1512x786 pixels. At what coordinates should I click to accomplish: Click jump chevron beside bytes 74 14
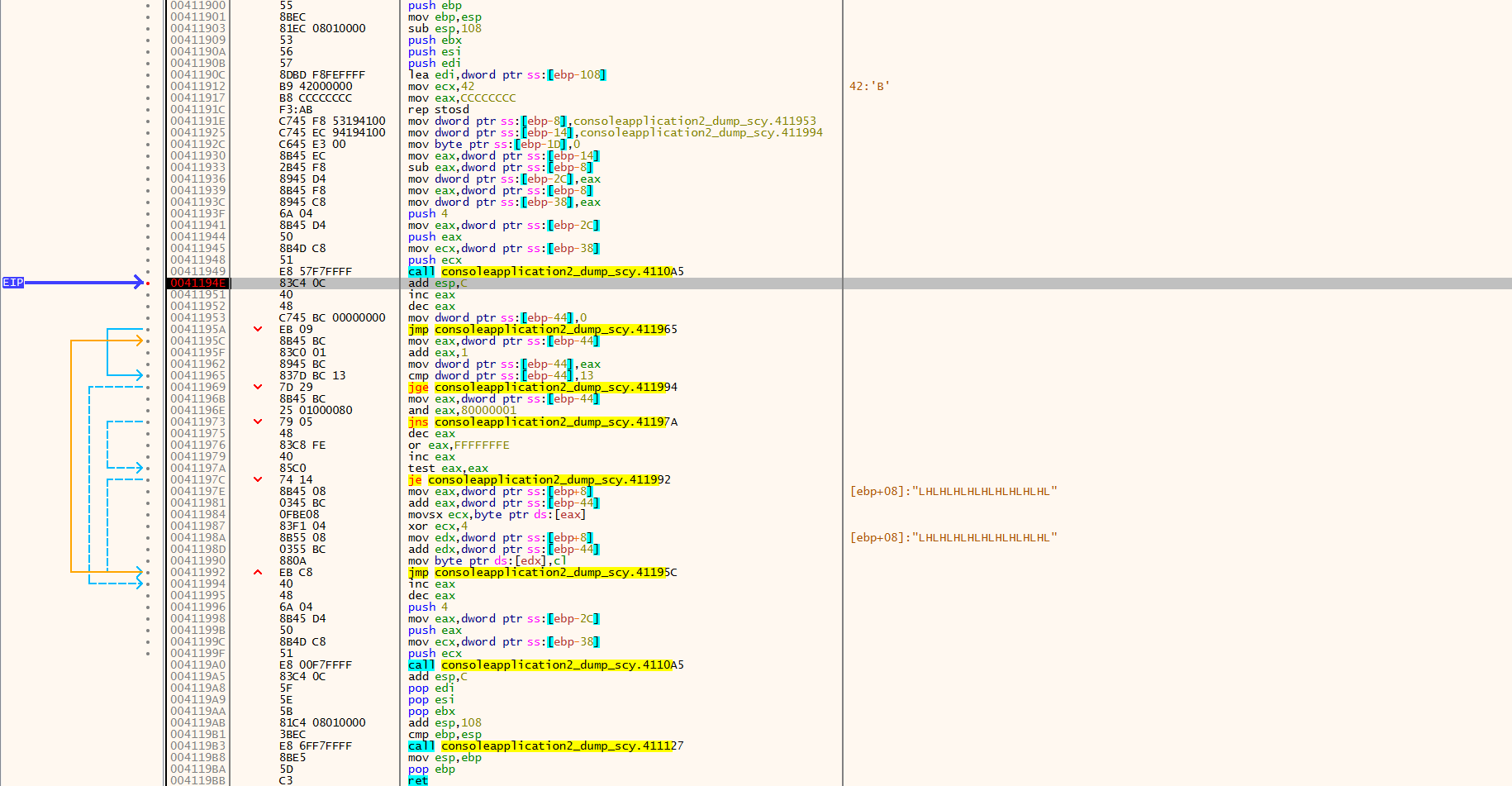pyautogui.click(x=258, y=479)
